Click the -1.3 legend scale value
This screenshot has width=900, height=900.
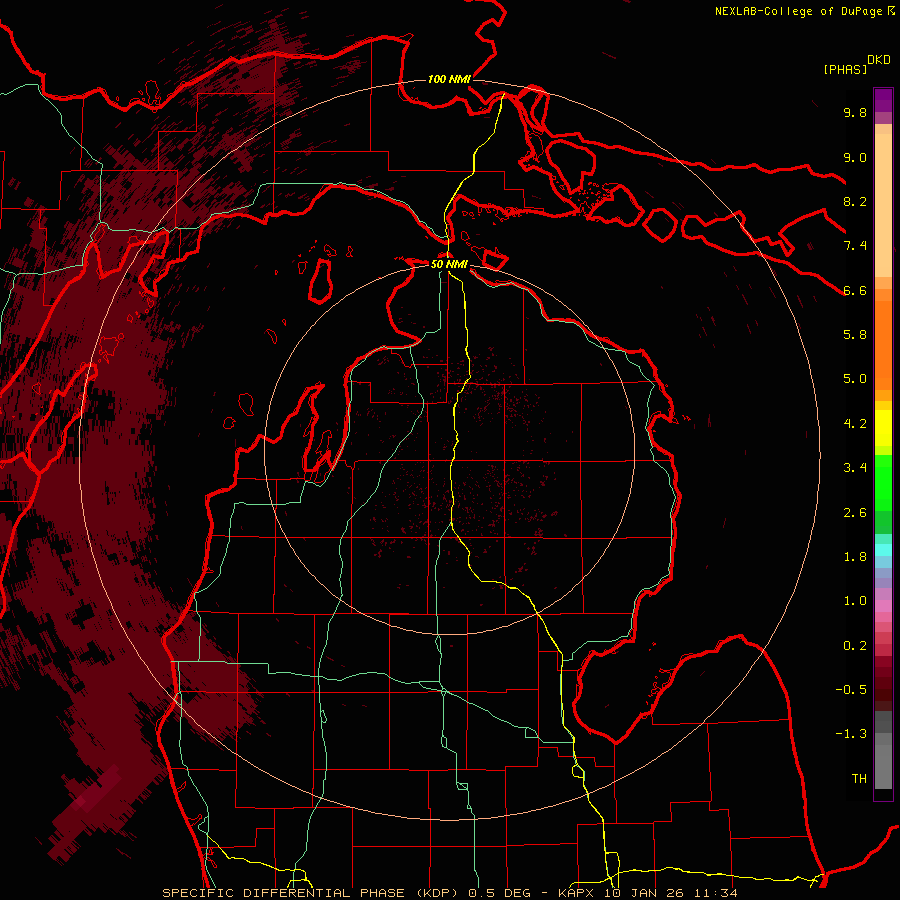[851, 734]
